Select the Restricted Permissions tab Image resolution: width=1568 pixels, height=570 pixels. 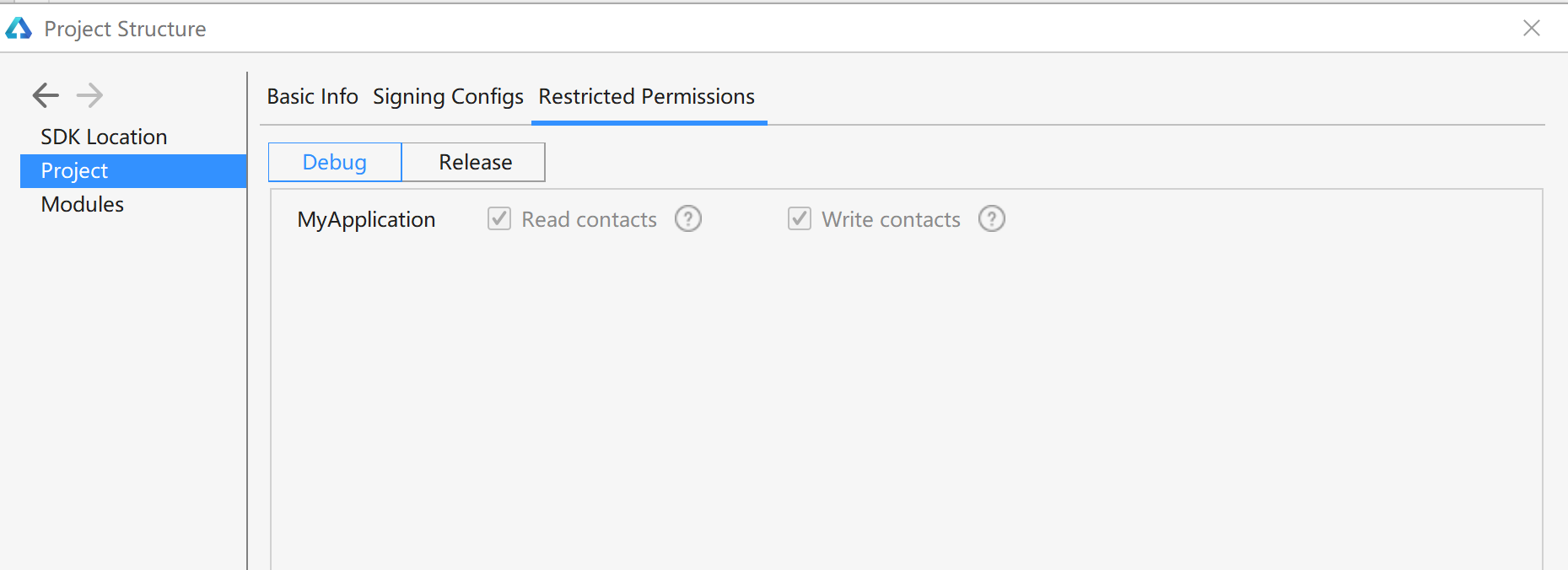point(647,97)
